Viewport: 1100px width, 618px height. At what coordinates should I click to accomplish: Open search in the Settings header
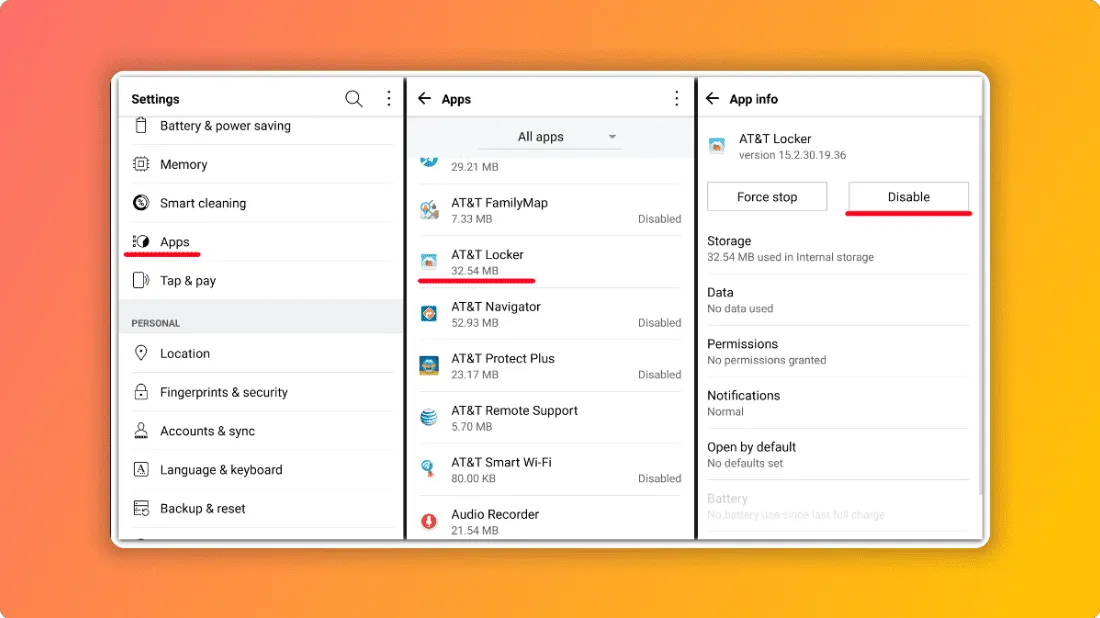click(x=354, y=99)
